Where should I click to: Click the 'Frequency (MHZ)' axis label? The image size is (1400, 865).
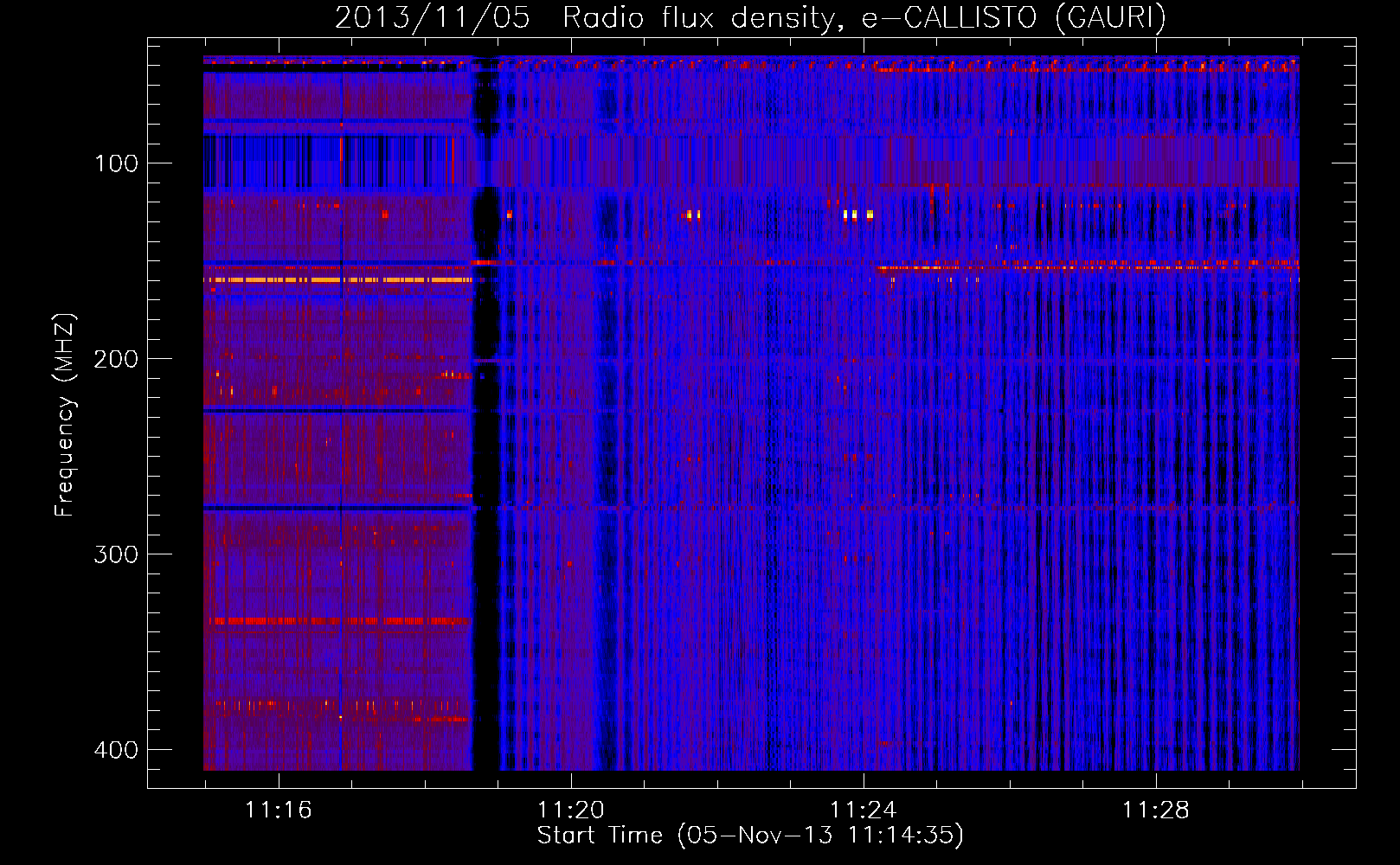[x=65, y=414]
